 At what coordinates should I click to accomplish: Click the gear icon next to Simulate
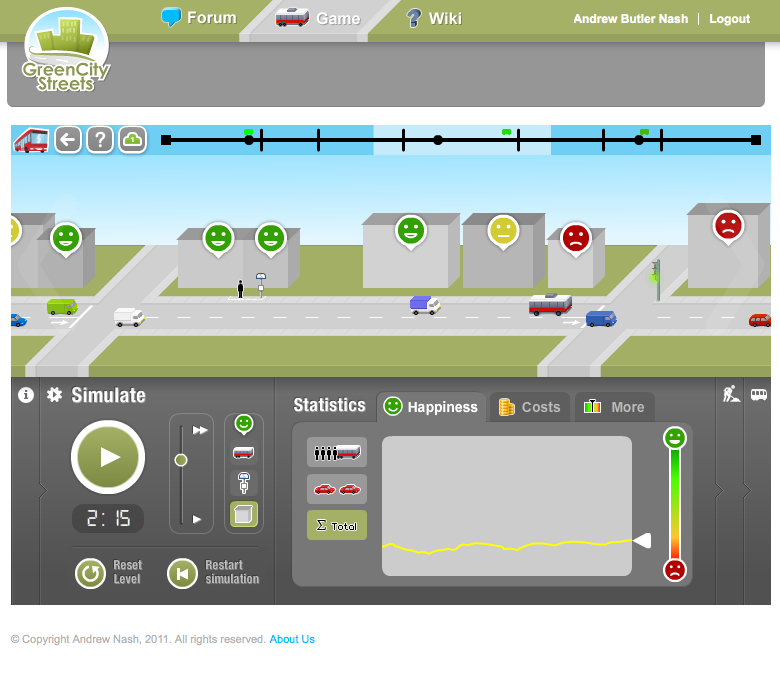(x=54, y=395)
